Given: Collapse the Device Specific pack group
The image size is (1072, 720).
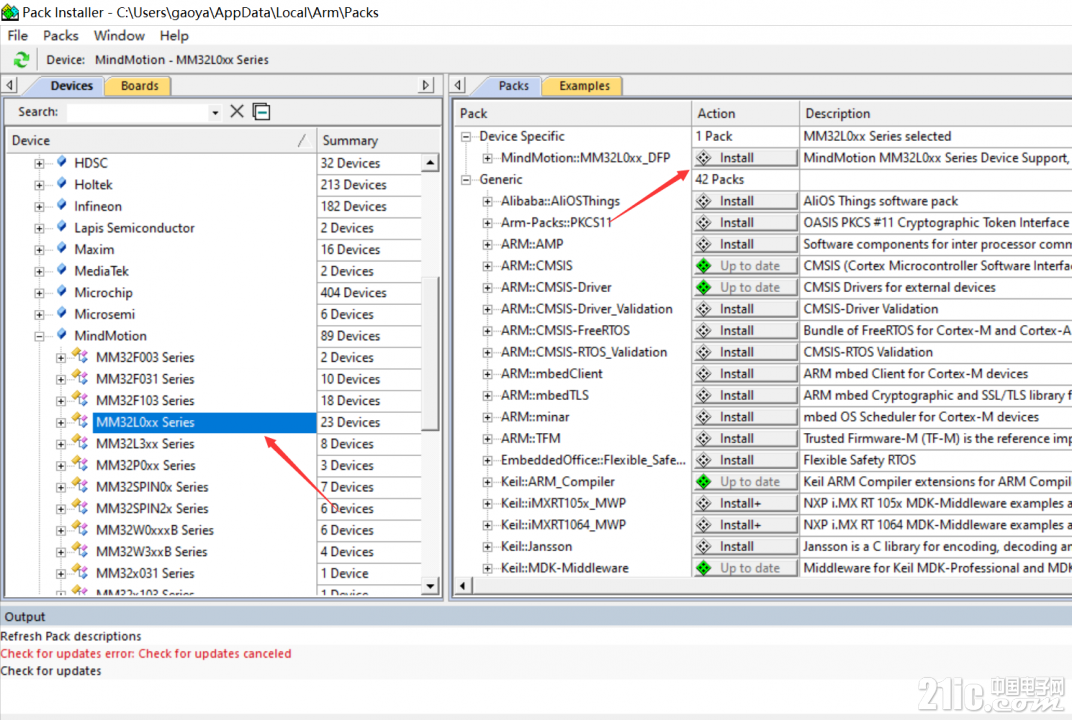Looking at the screenshot, I should [x=466, y=137].
